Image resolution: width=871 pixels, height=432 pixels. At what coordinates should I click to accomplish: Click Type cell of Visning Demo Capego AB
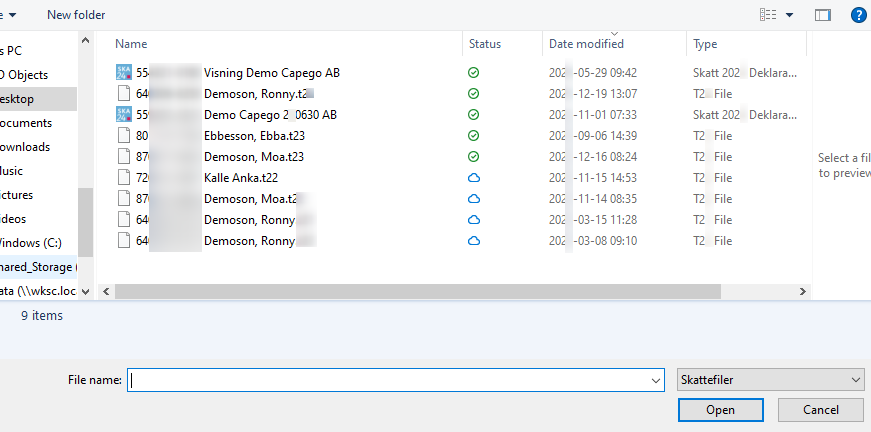[745, 73]
